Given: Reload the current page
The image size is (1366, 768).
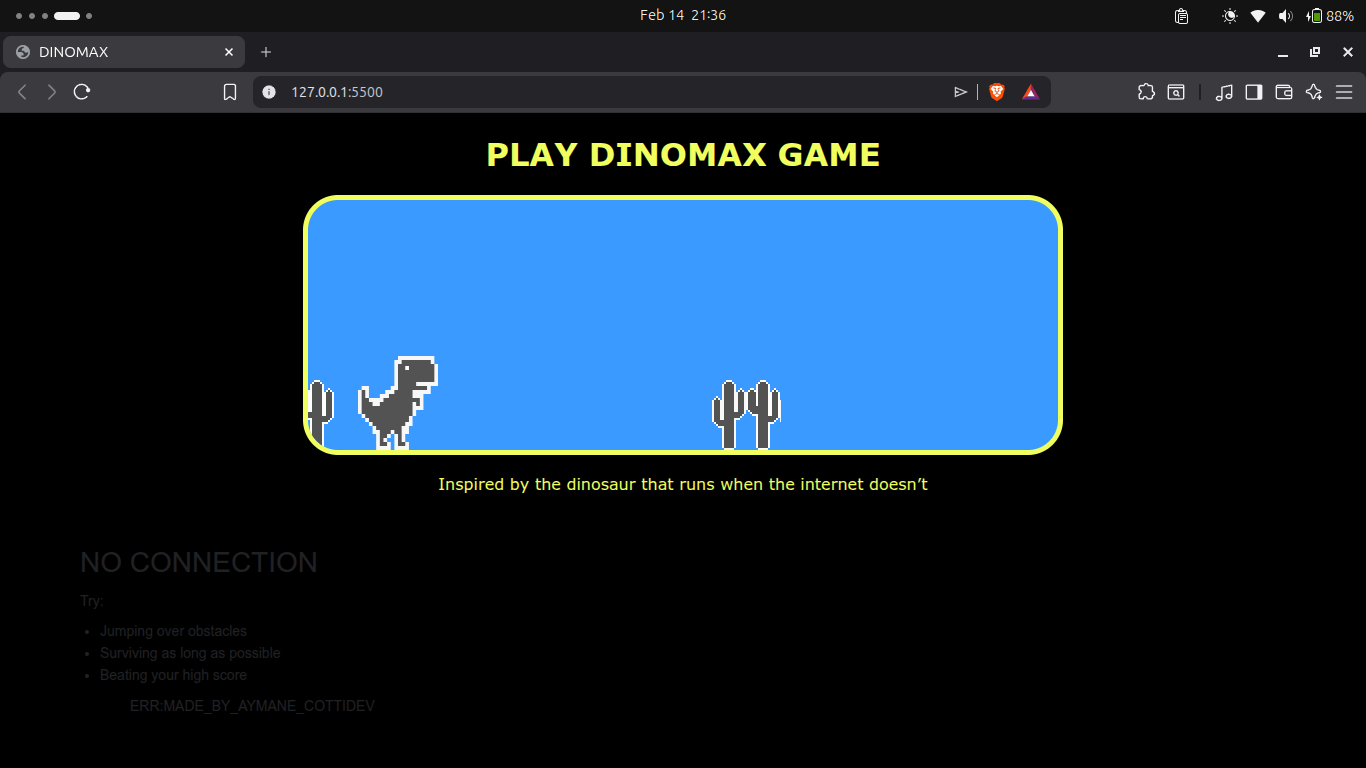Looking at the screenshot, I should tap(82, 92).
